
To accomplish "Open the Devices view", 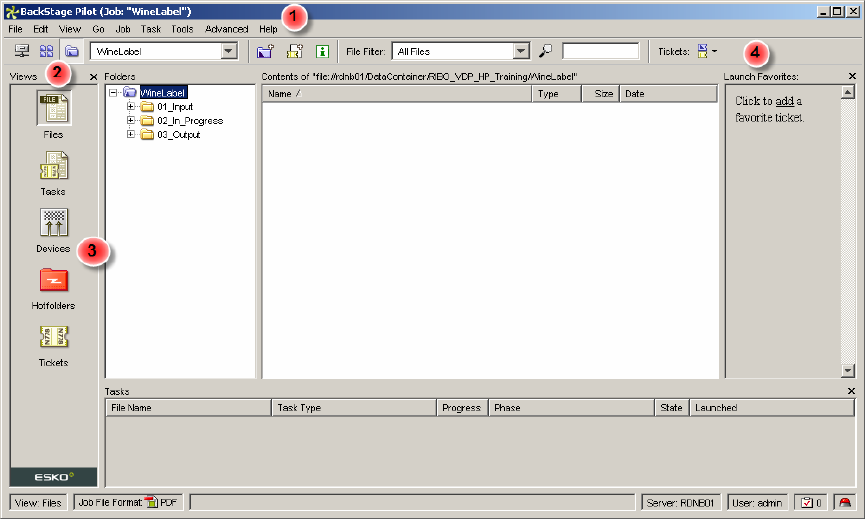I will [54, 222].
